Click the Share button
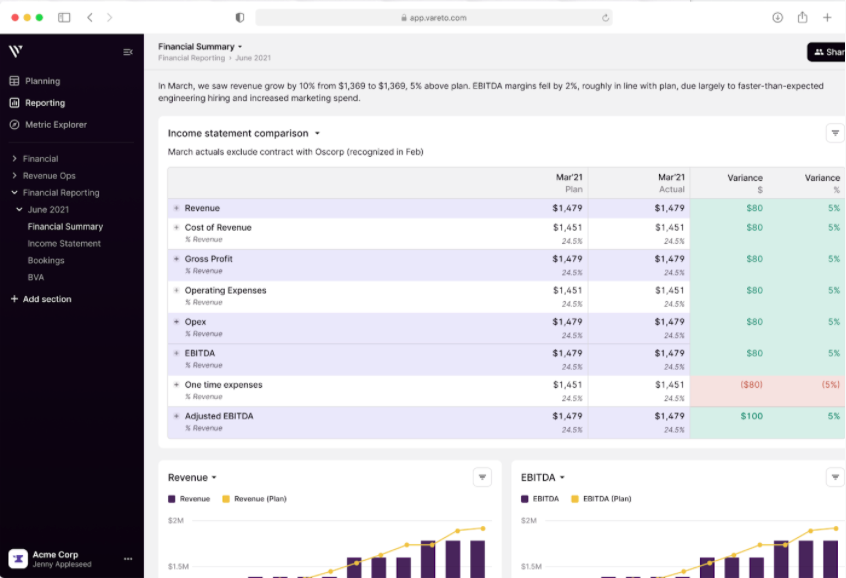 [827, 52]
